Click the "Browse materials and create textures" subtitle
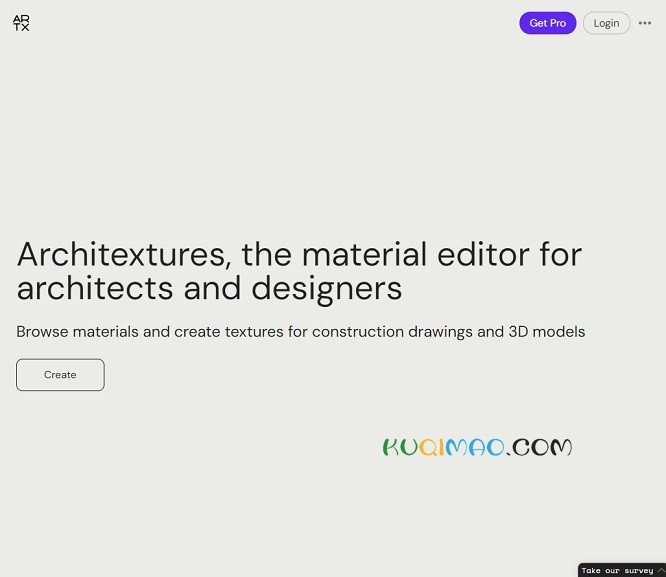 pyautogui.click(x=301, y=332)
